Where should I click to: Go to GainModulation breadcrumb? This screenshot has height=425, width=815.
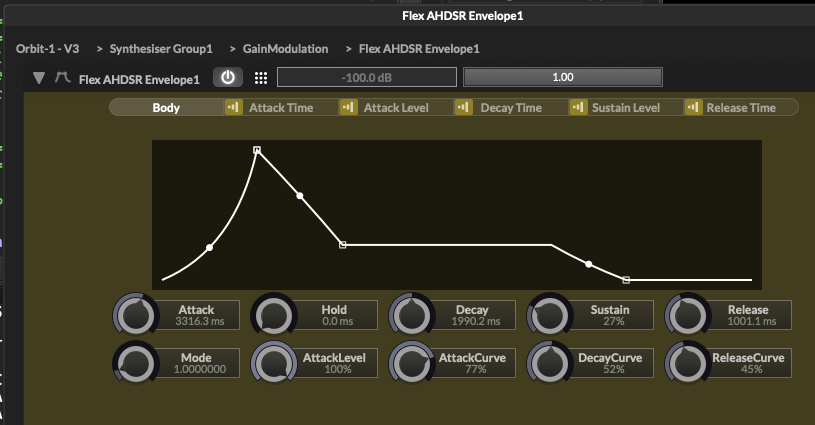tap(285, 48)
